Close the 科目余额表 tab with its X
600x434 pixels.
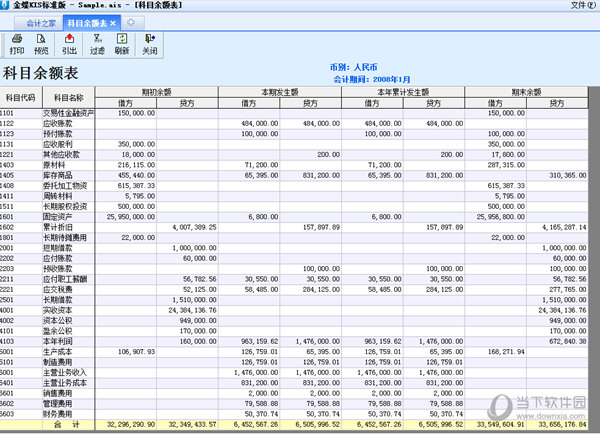(x=113, y=22)
